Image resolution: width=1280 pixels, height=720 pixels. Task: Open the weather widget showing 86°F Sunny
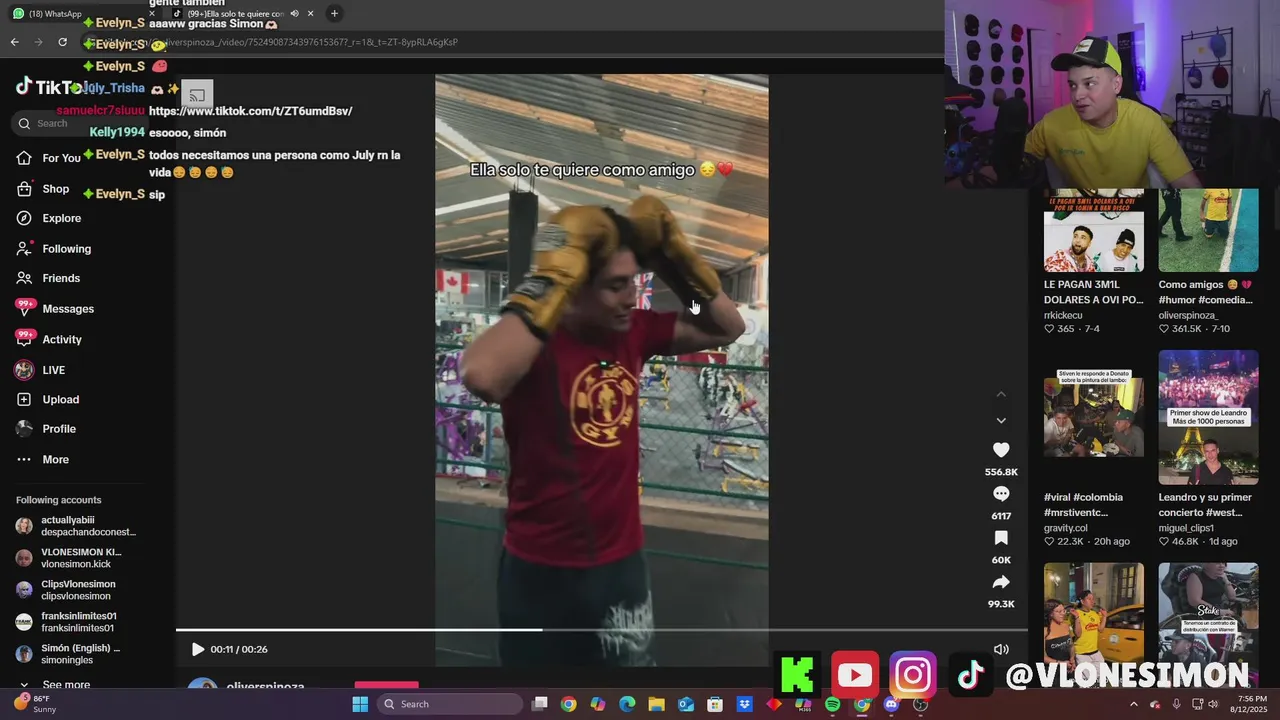point(36,704)
